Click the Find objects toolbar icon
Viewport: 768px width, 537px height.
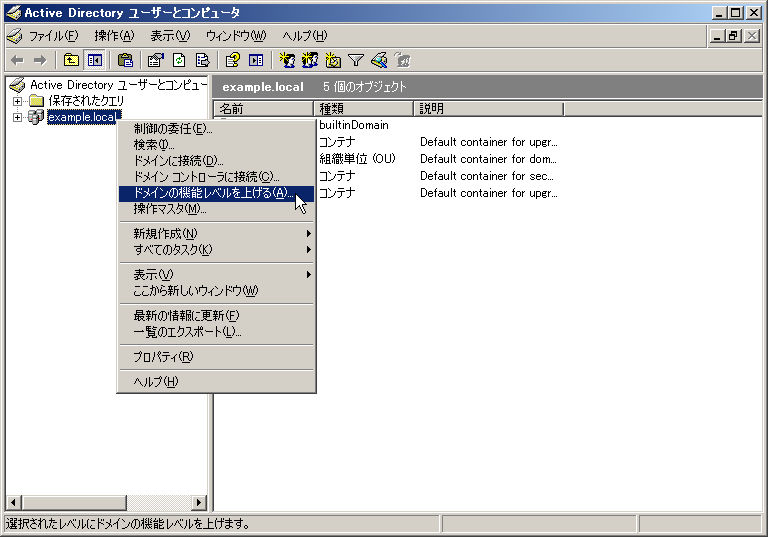[x=379, y=60]
